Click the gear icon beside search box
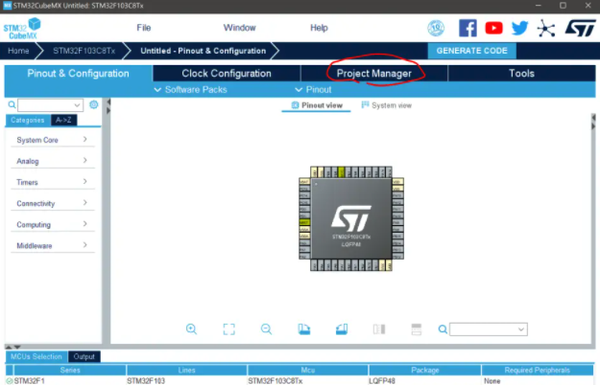Viewport: 600px width, 385px height. tap(94, 104)
